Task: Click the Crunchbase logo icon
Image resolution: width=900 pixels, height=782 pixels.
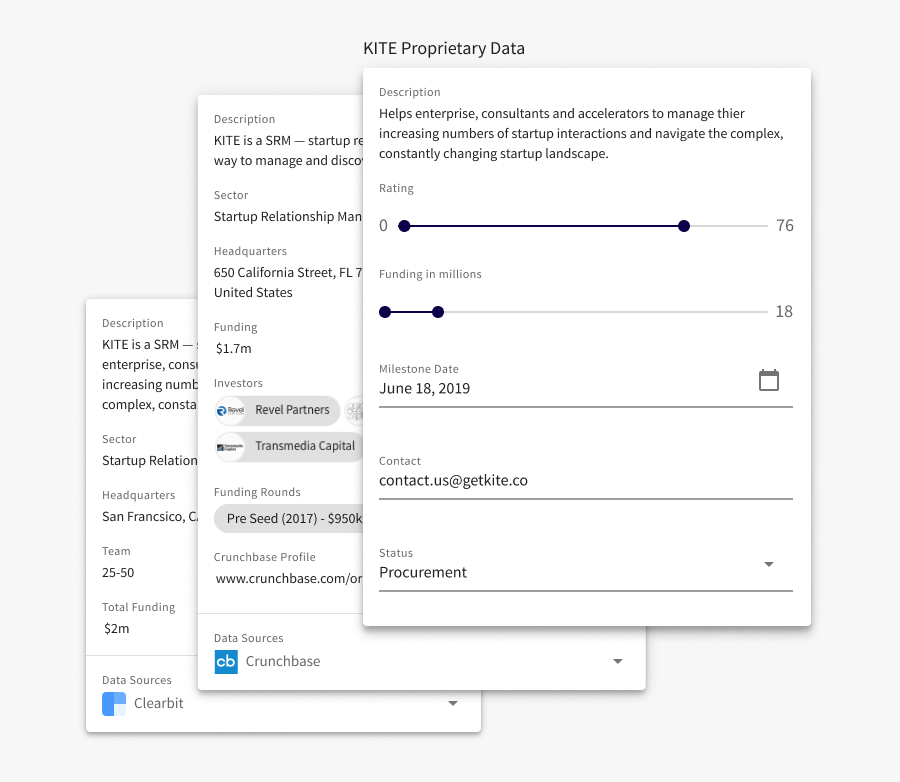Action: tap(226, 661)
